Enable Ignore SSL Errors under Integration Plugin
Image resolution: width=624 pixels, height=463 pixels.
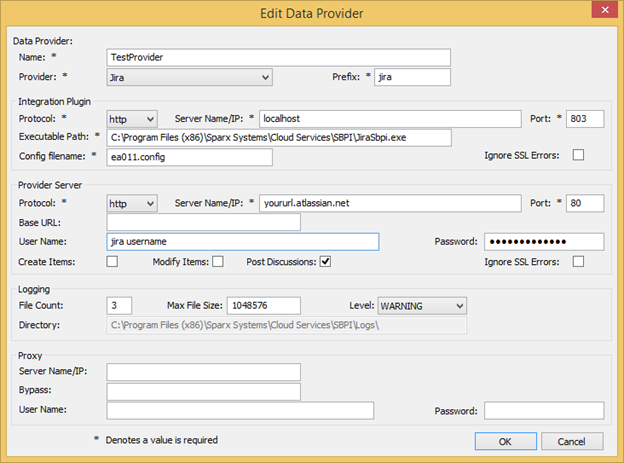[x=578, y=156]
